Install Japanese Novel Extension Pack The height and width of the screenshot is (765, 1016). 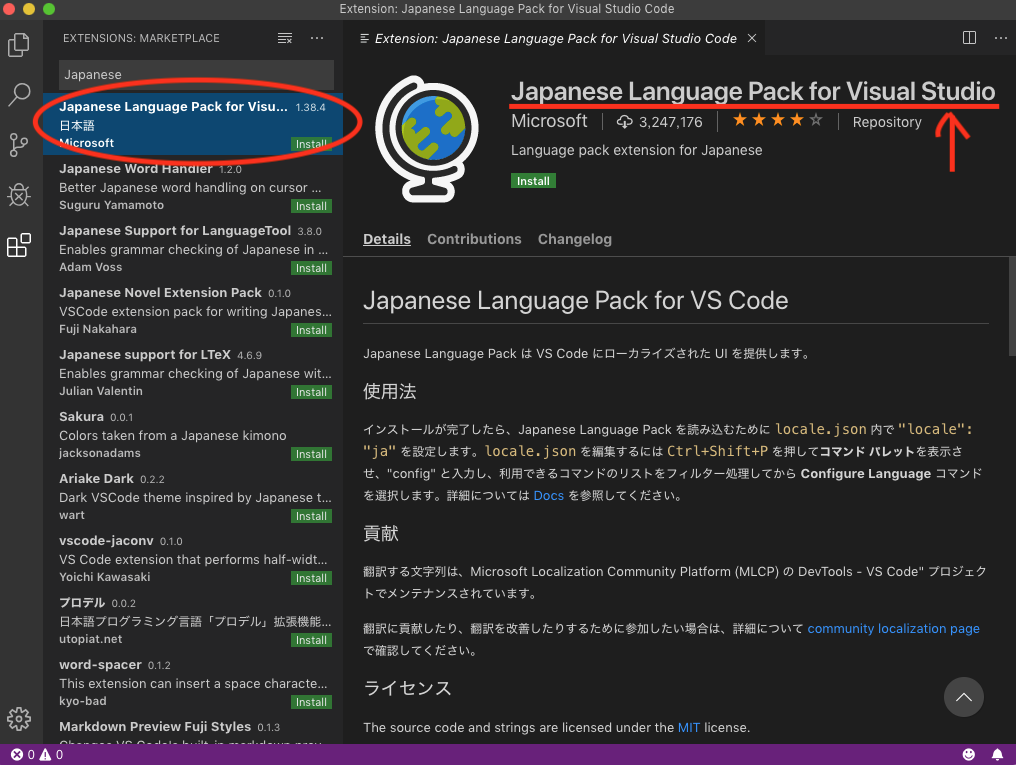click(x=311, y=330)
